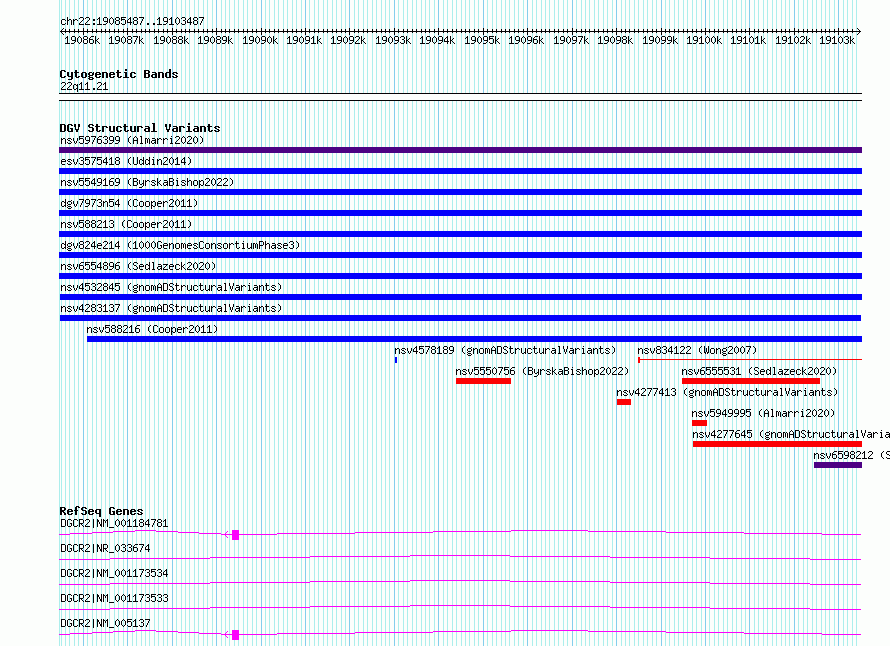Click the thin red nsv834122 line

coord(750,359)
